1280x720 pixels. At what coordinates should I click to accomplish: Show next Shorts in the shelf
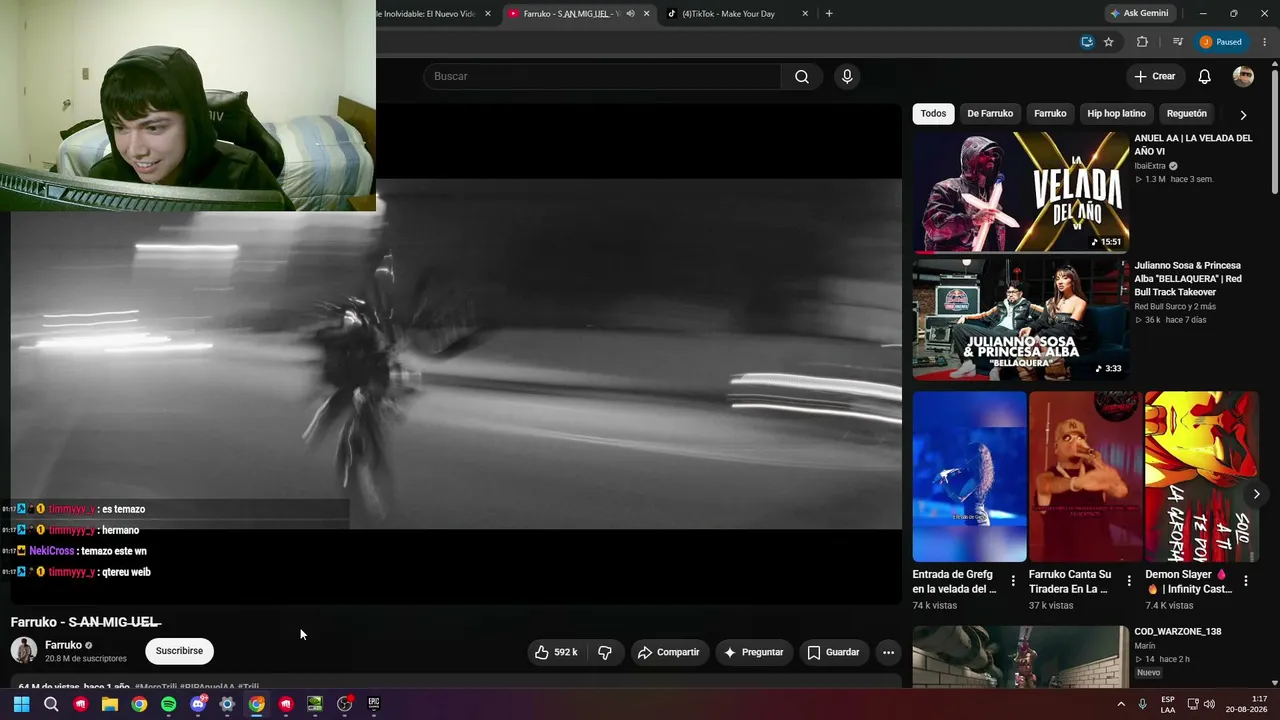pyautogui.click(x=1256, y=494)
